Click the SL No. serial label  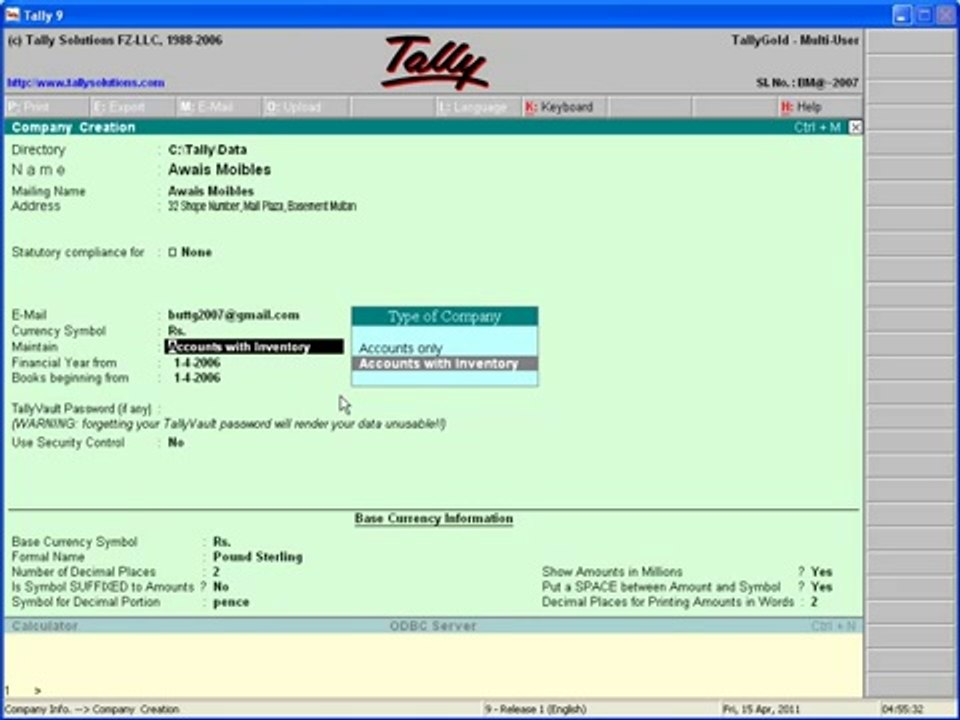807,83
